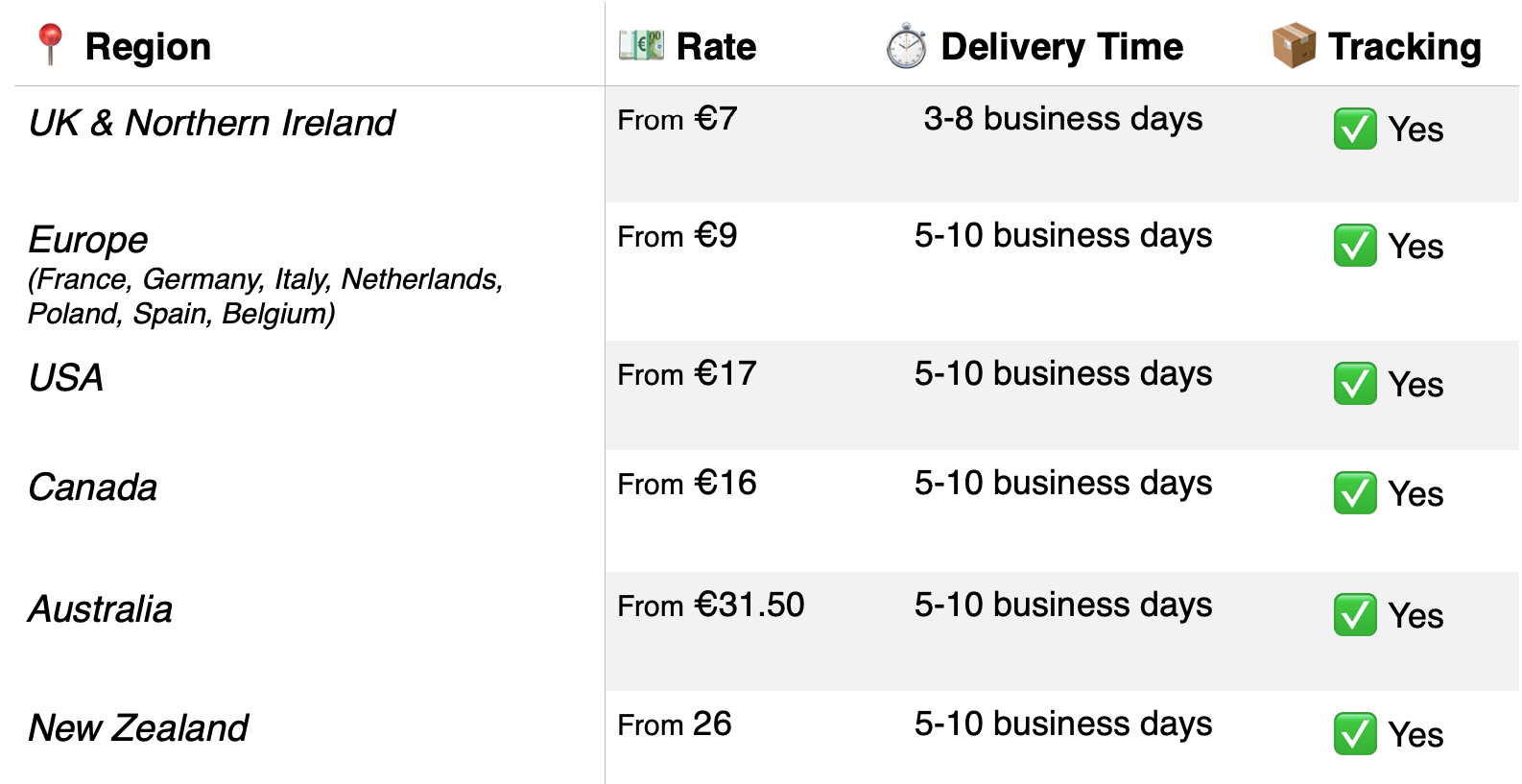Select the Delivery Time column header
This screenshot has height=784, width=1522.
pos(1061,46)
